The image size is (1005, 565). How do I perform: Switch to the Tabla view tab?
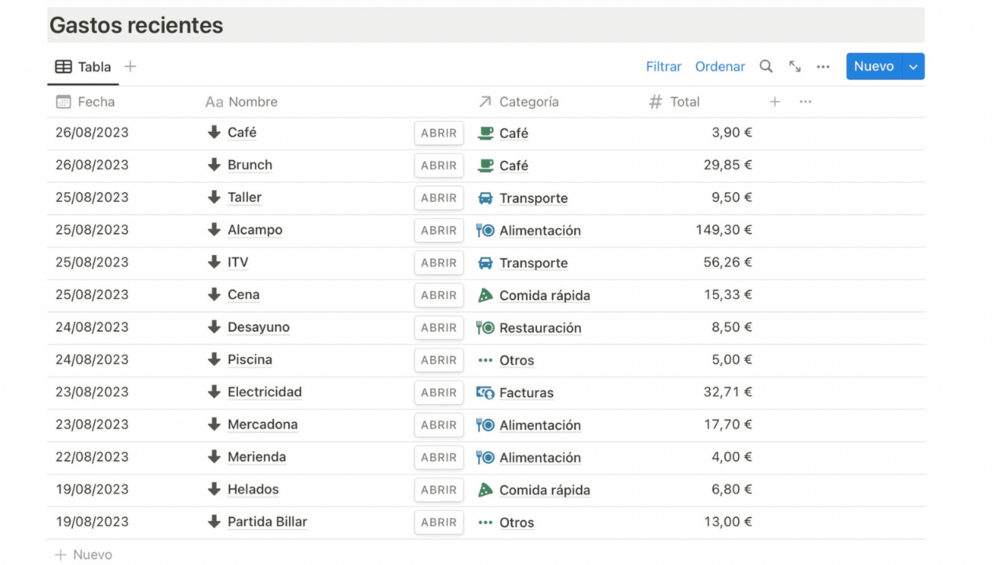84,67
